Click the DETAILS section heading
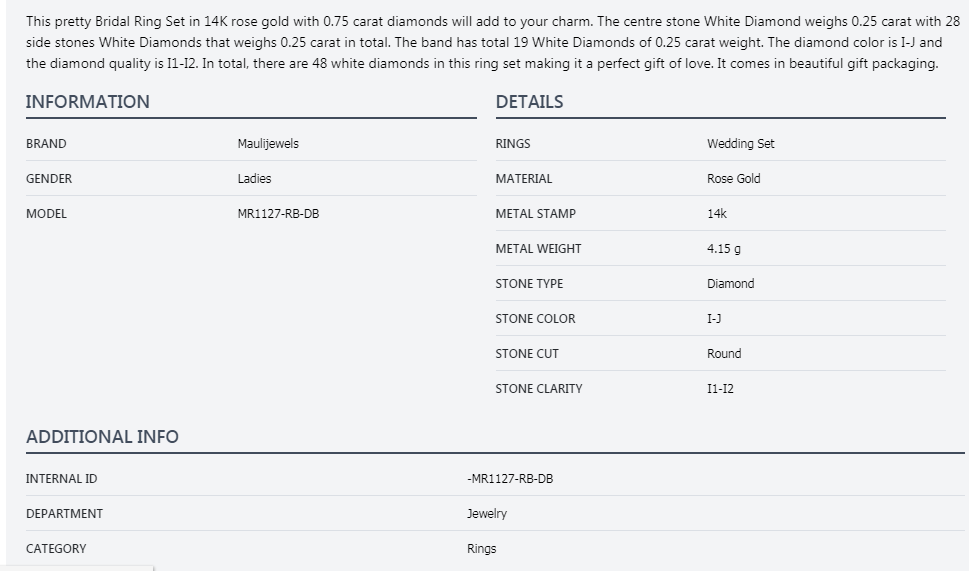Viewport: 969px width, 571px height. pos(530,102)
